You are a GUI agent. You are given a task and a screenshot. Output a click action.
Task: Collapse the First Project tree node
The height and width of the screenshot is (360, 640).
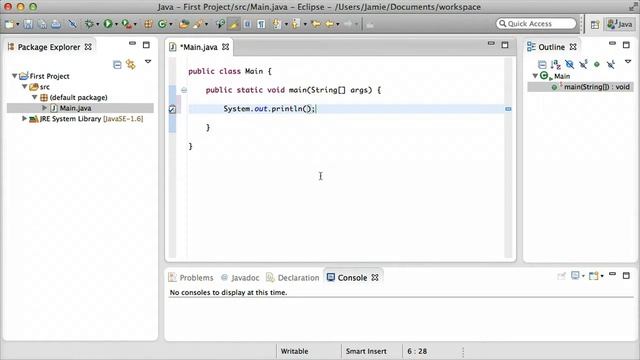(x=15, y=76)
